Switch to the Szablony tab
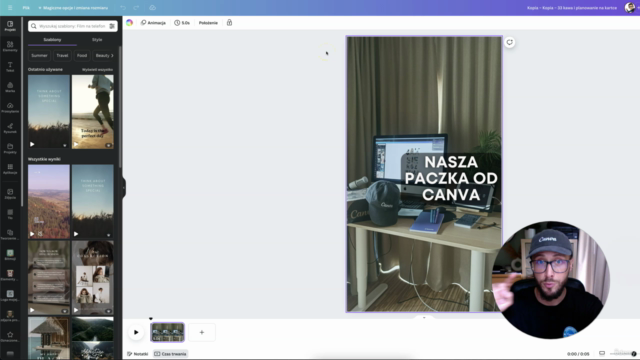640x360 pixels. click(x=52, y=40)
